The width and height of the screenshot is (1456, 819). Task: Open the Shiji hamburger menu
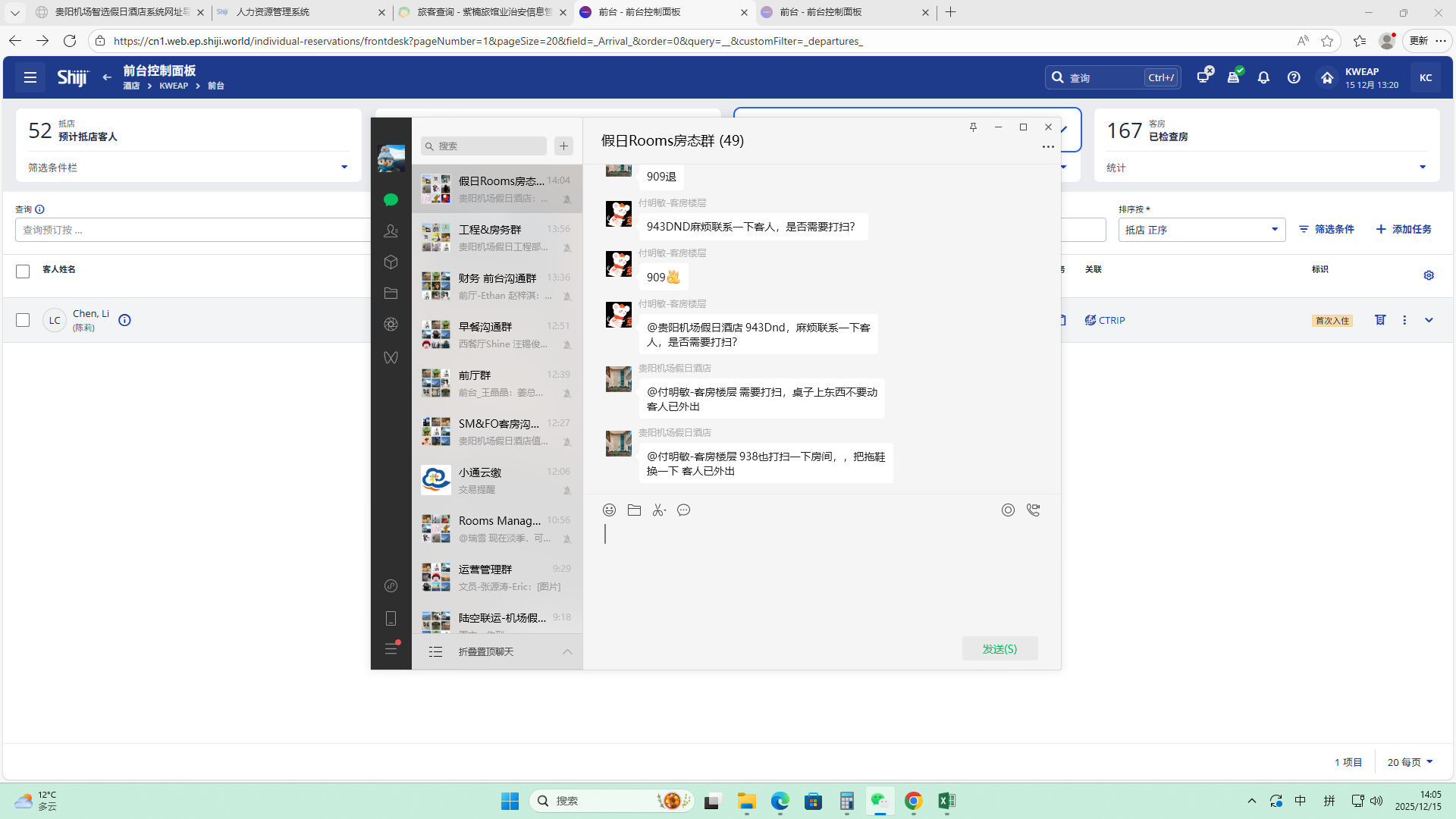click(x=30, y=77)
